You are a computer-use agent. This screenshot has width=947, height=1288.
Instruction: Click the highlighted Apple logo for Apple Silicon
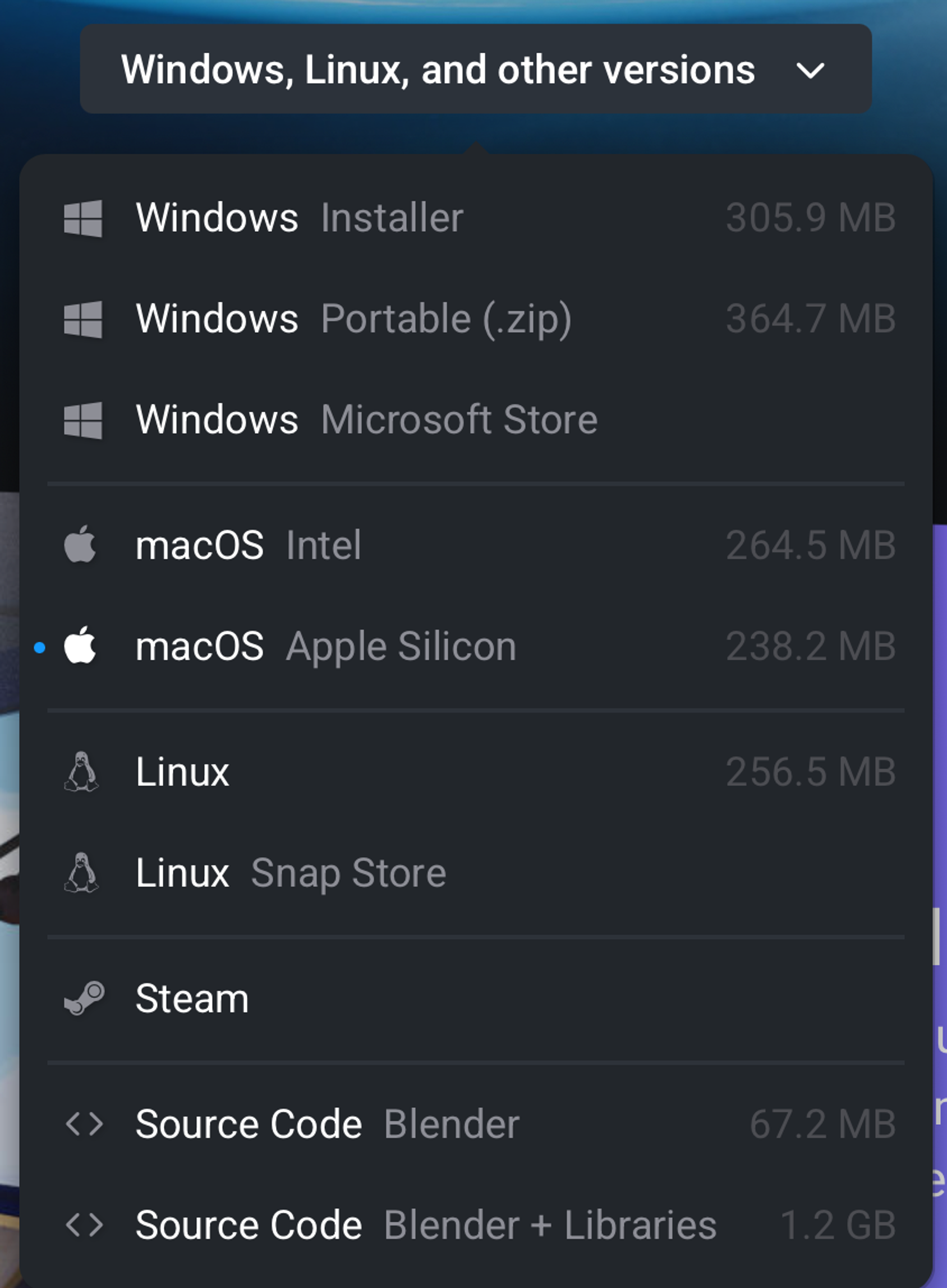pyautogui.click(x=80, y=646)
